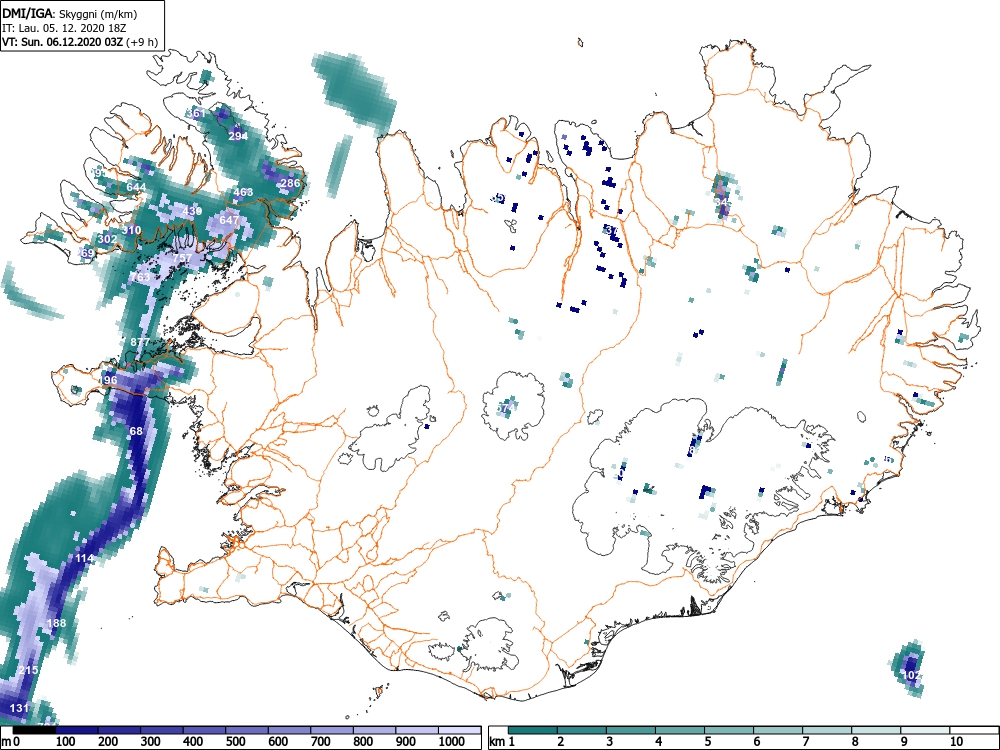Click the '102' value in southeast offshore patch
1000x750 pixels.
click(912, 675)
